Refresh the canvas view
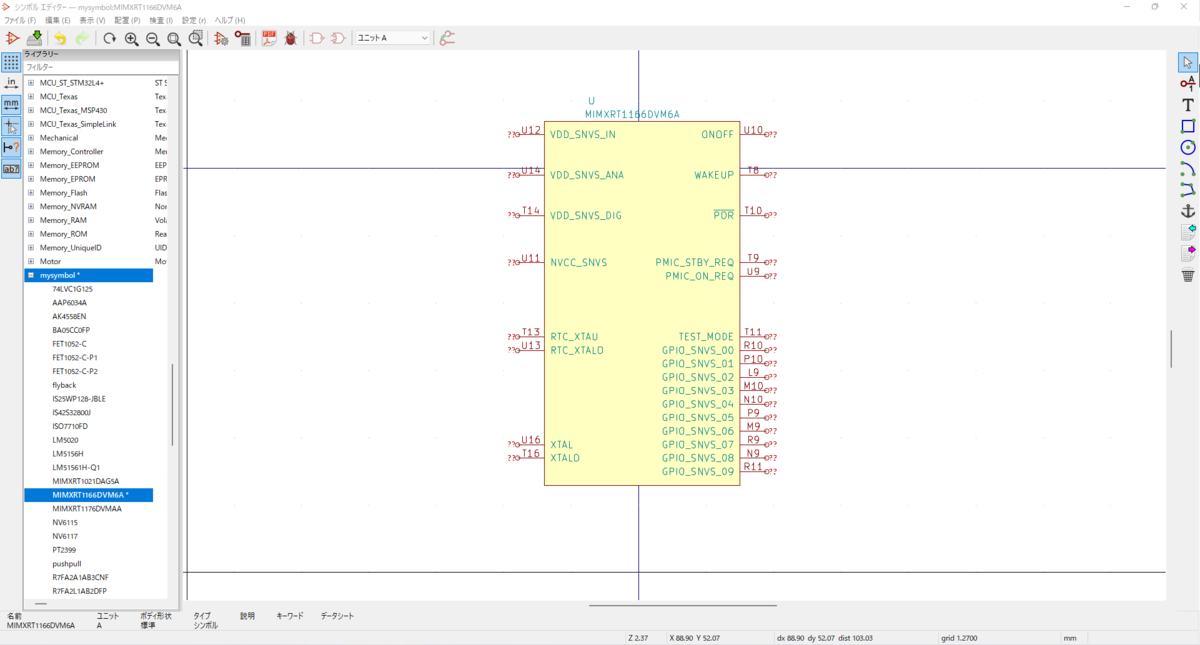Image resolution: width=1200 pixels, height=645 pixels. 109,38
